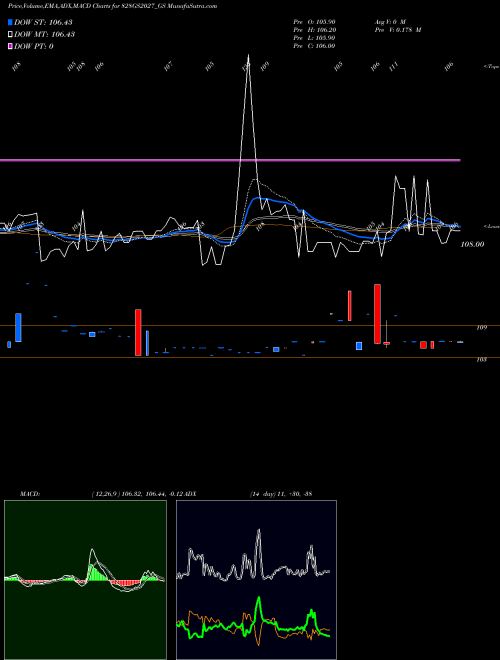The width and height of the screenshot is (500, 660).
Task: Click the 'Pre L: 105.90' value
Action: click(x=314, y=38)
